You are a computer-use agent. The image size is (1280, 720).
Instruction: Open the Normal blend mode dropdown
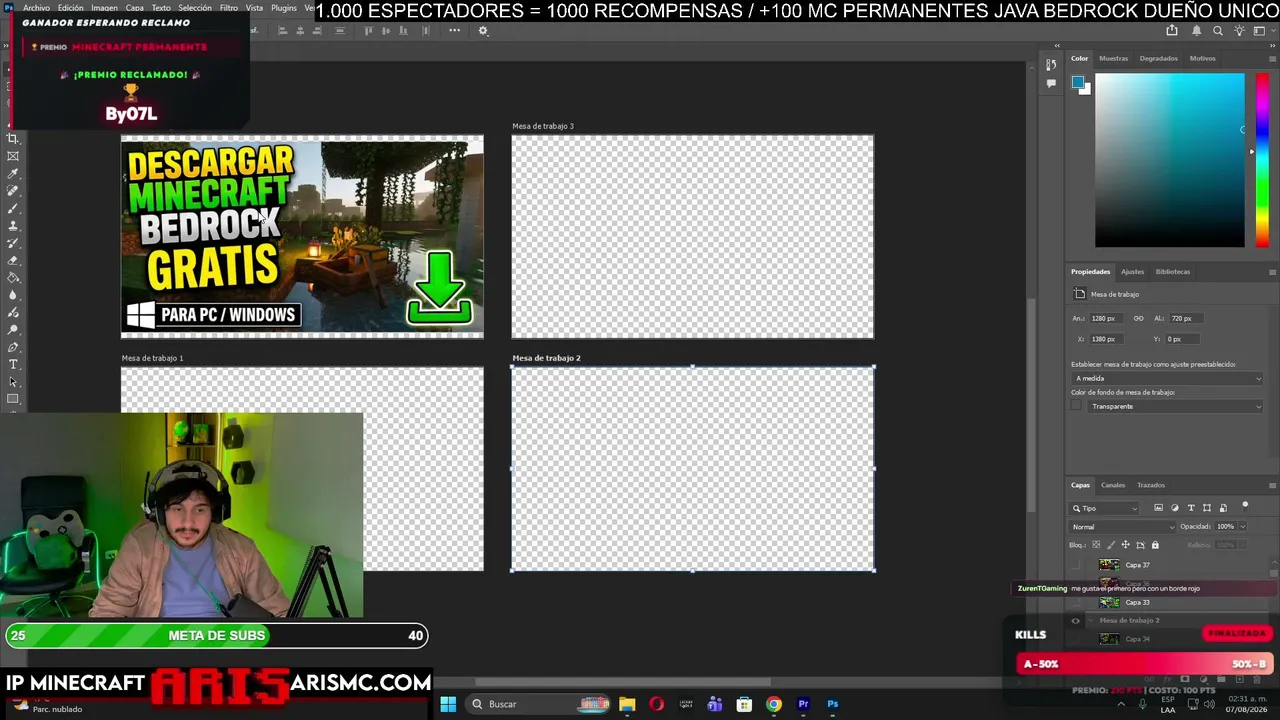(x=1123, y=527)
